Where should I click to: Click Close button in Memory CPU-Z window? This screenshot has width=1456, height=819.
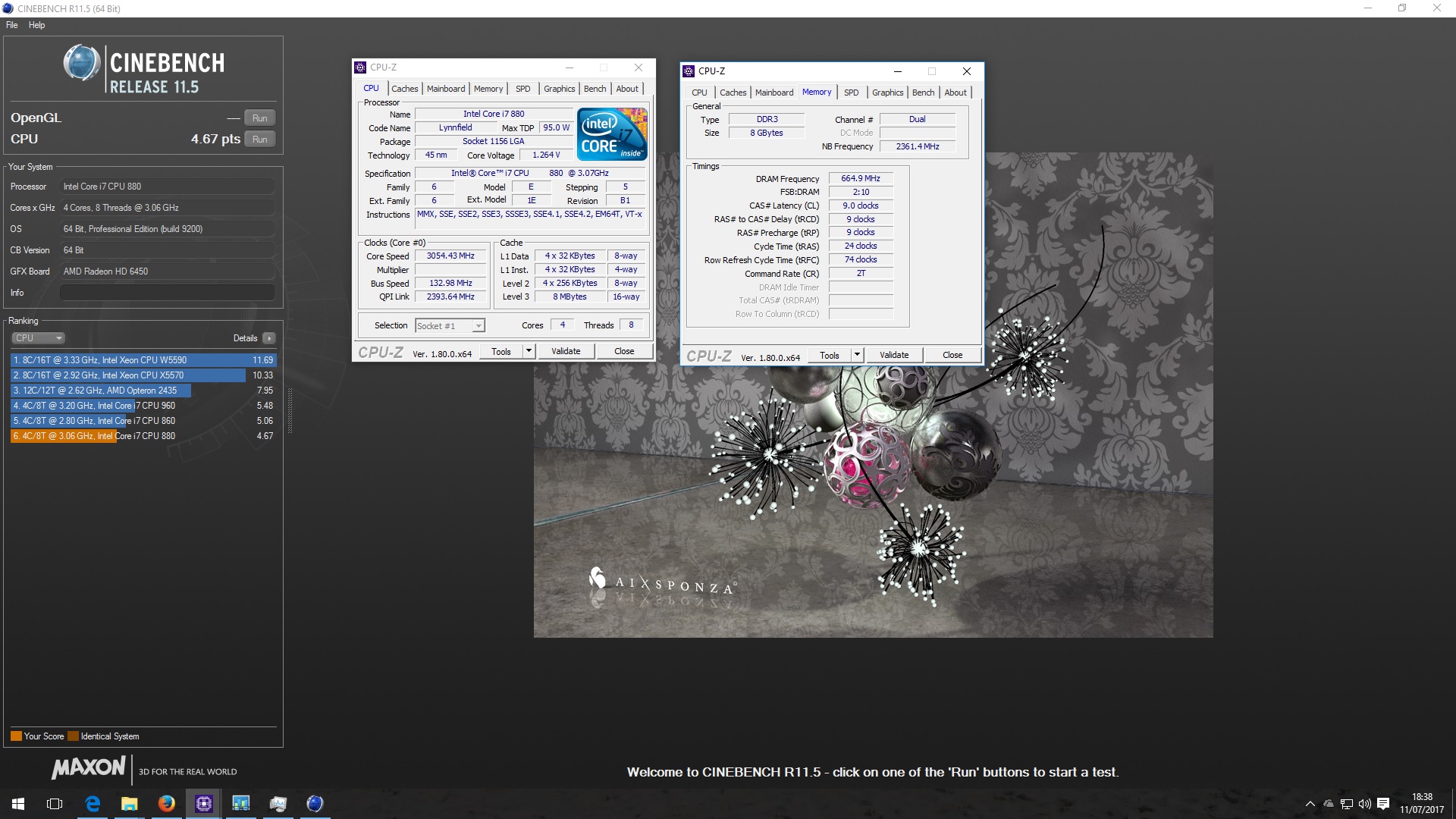point(952,356)
